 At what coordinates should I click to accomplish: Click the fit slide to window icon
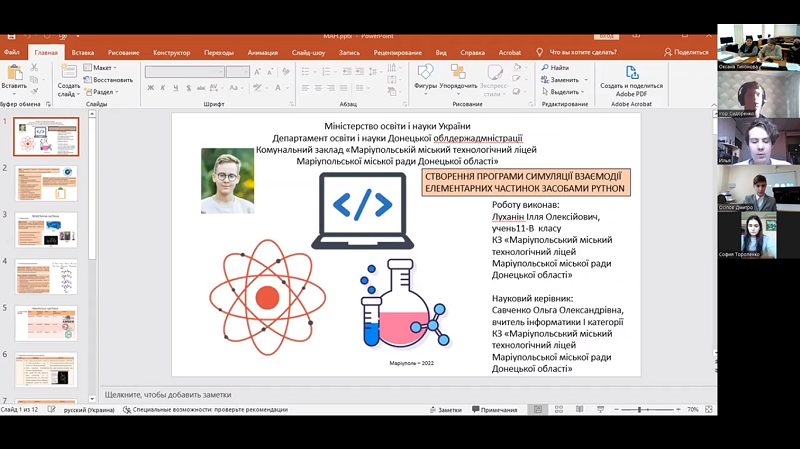tap(709, 409)
